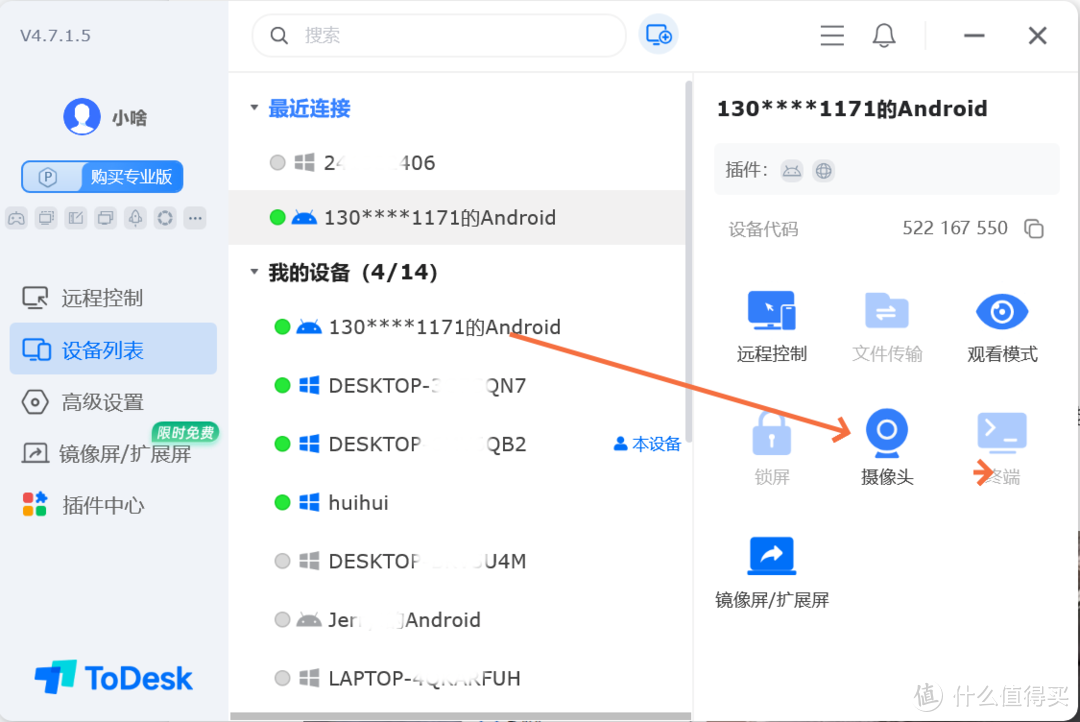Collapse the 我的设备 (4/14) section

click(x=254, y=272)
